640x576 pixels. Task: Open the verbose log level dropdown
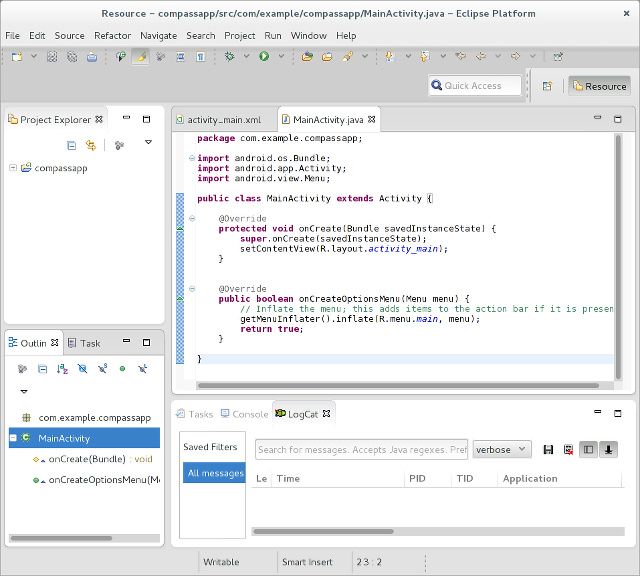(501, 450)
